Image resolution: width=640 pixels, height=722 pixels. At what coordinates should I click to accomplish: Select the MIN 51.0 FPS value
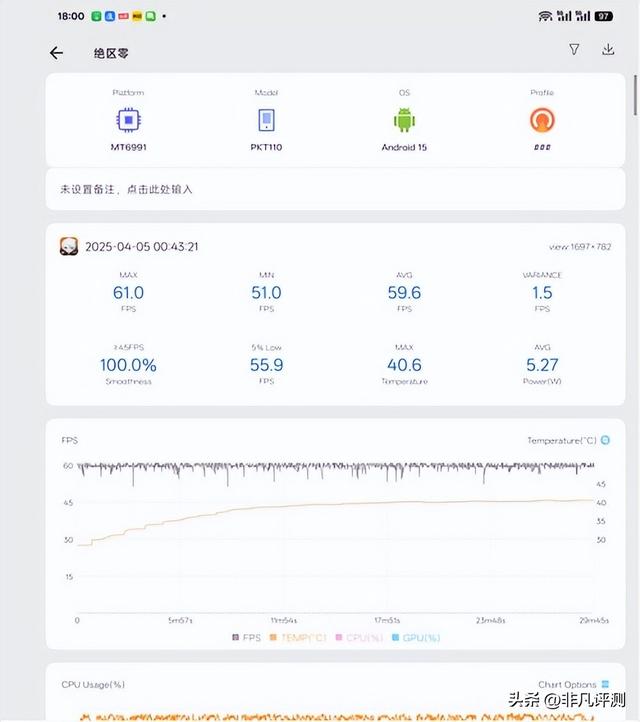266,292
